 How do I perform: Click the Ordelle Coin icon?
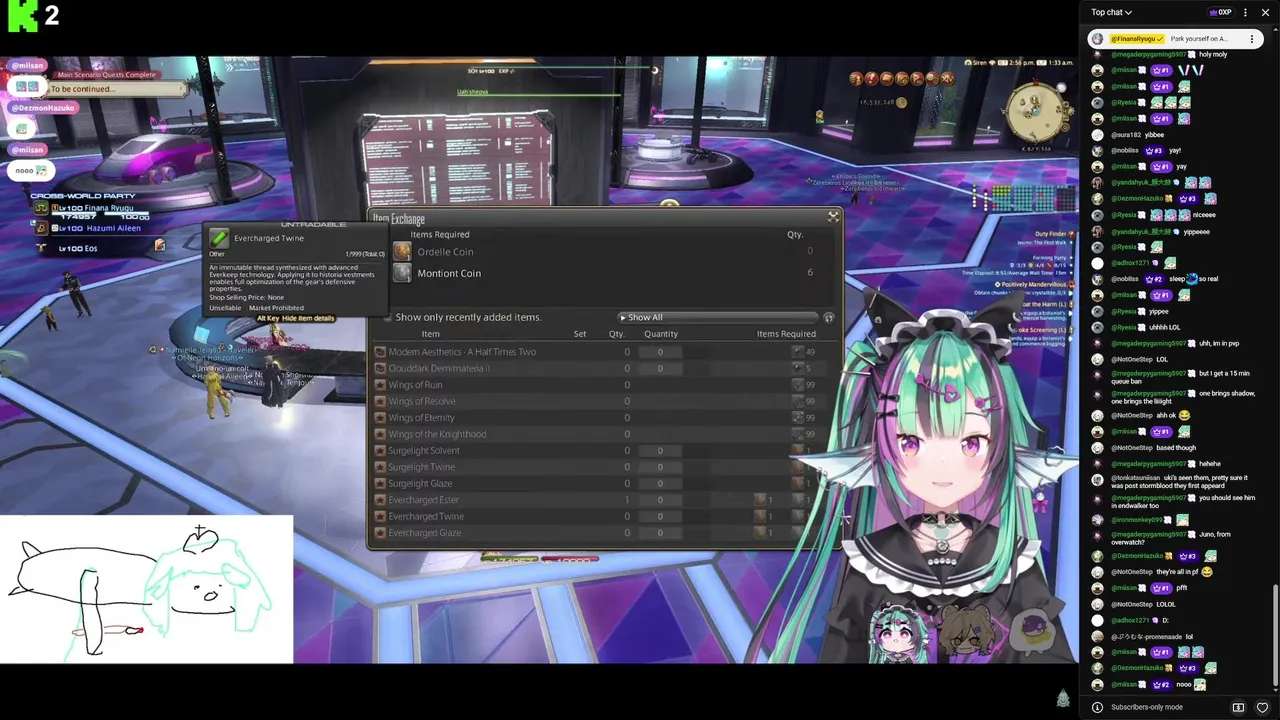[402, 251]
